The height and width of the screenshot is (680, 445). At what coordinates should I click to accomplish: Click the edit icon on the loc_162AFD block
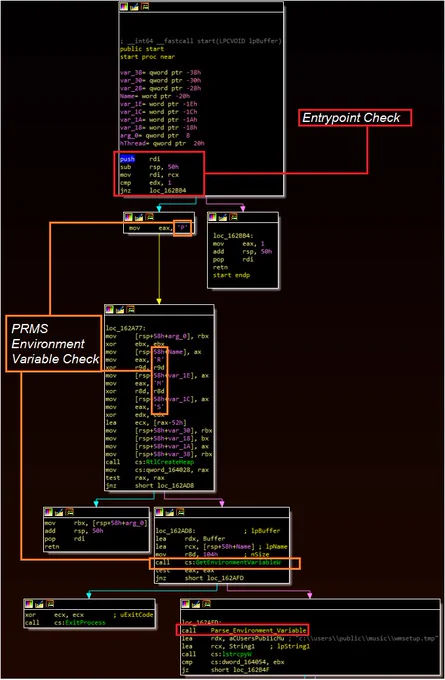click(x=196, y=604)
